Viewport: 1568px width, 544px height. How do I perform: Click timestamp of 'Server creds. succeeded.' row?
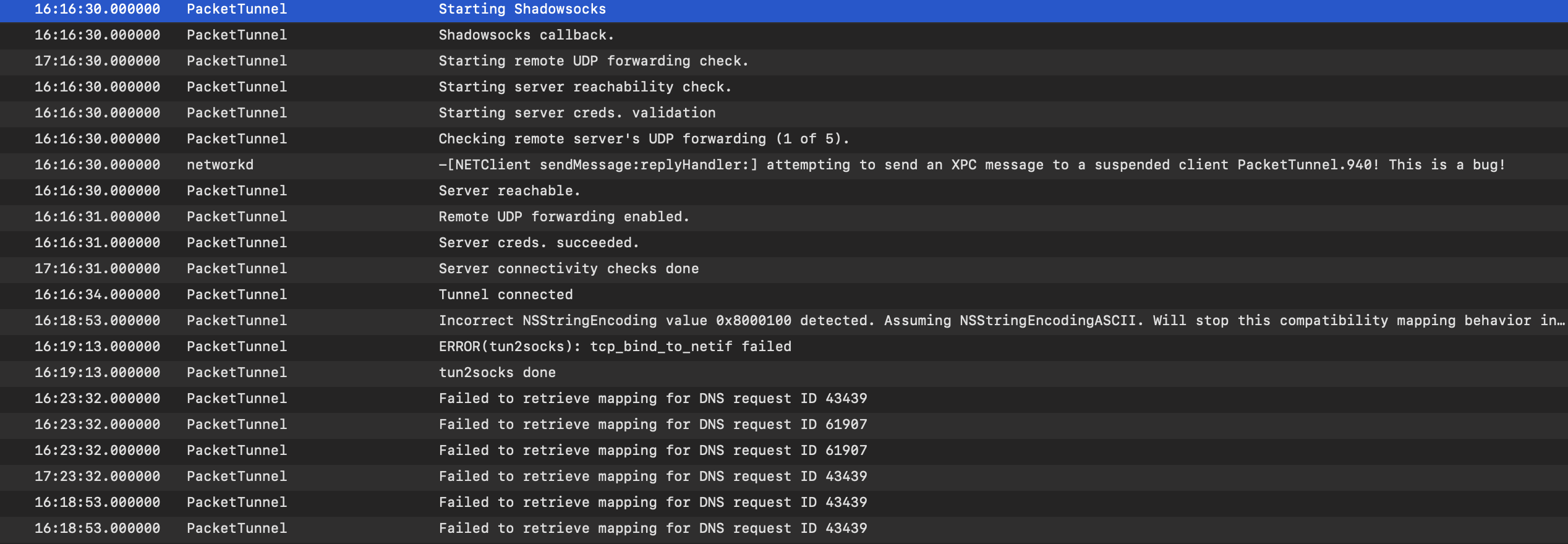click(97, 243)
